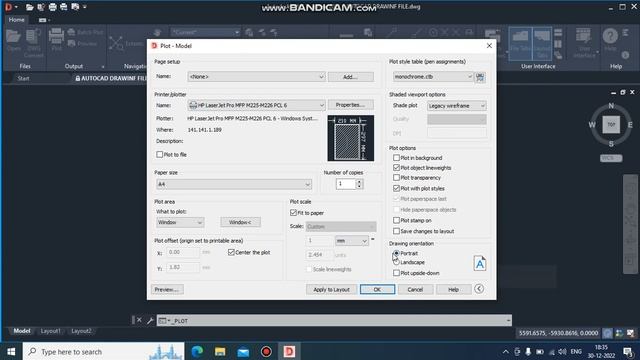Click the Help question mark ribbon icon
This screenshot has height=360, width=640.
610,36
